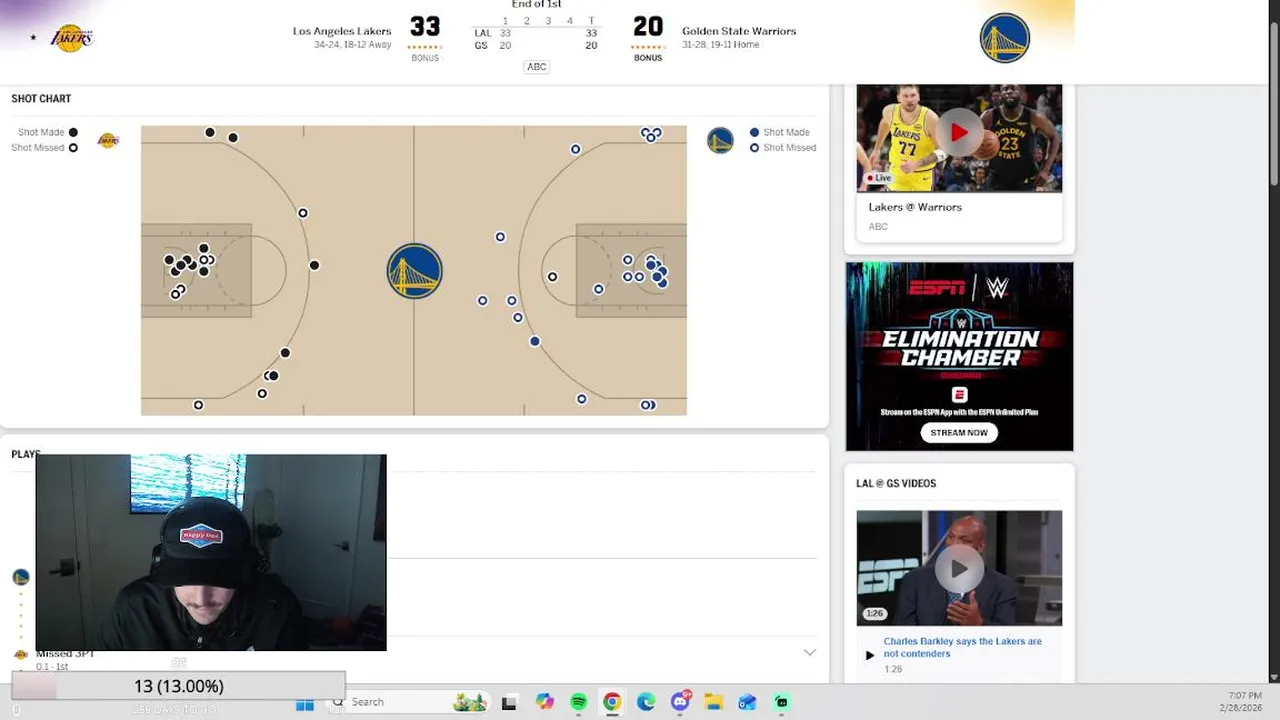Click the Warriors 'Shot Missed' legend marker

click(x=754, y=147)
